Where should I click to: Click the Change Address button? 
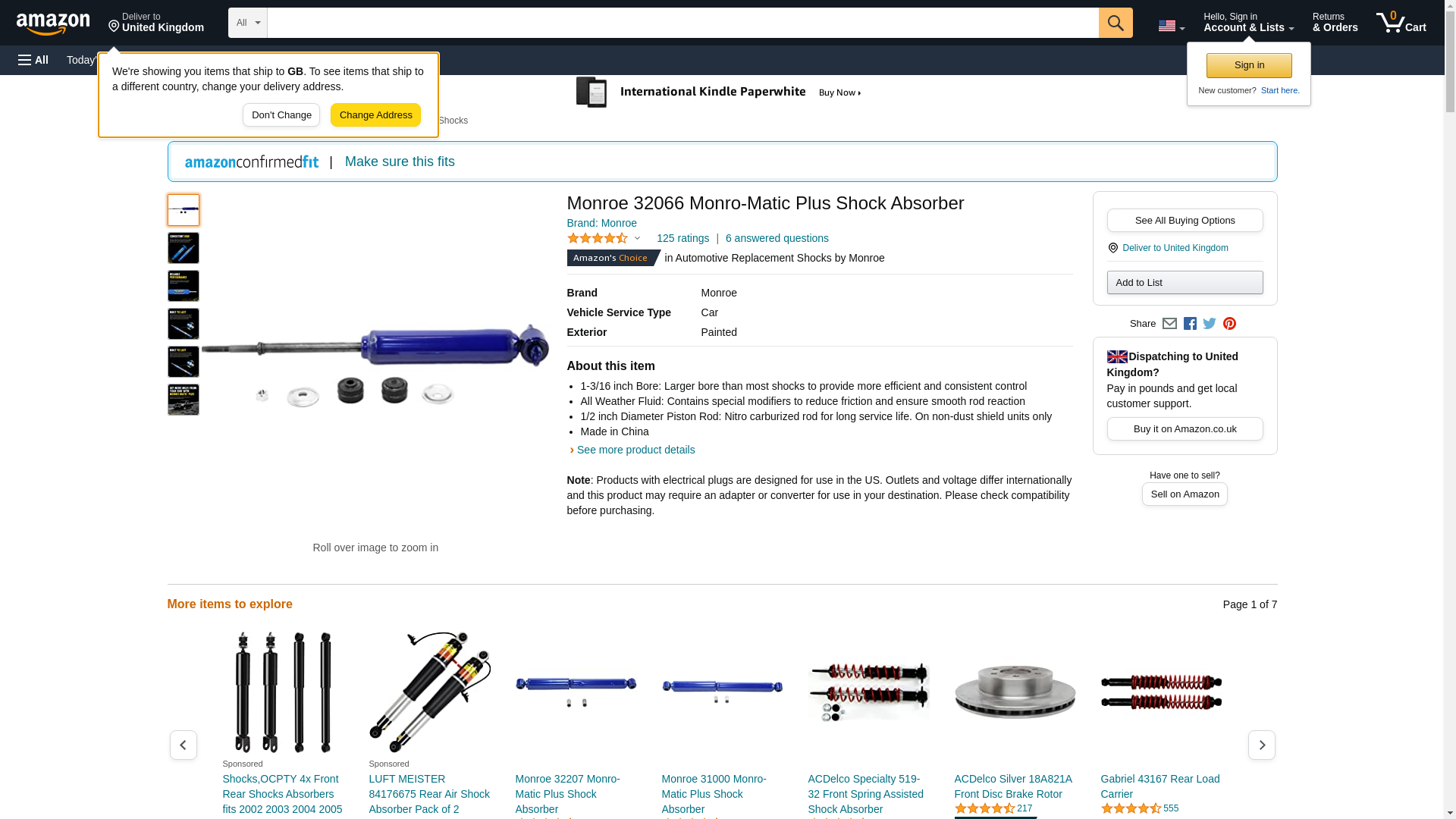[375, 115]
